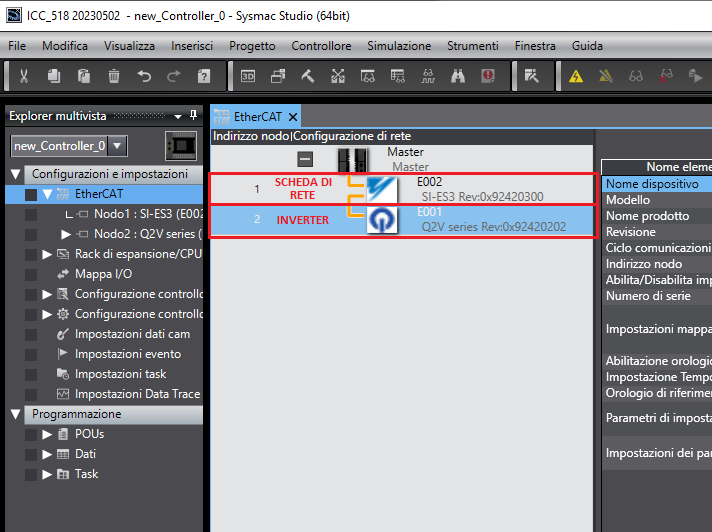
Task: Click the Cut scissors icon in toolbar
Action: tap(25, 75)
